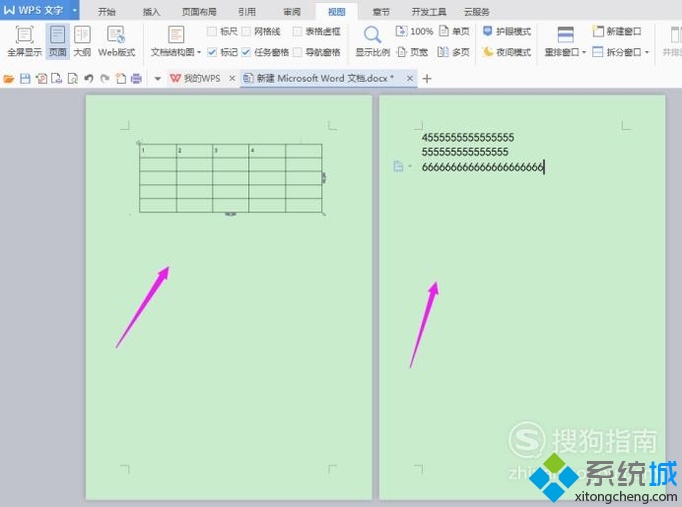Redo the last action

click(105, 79)
